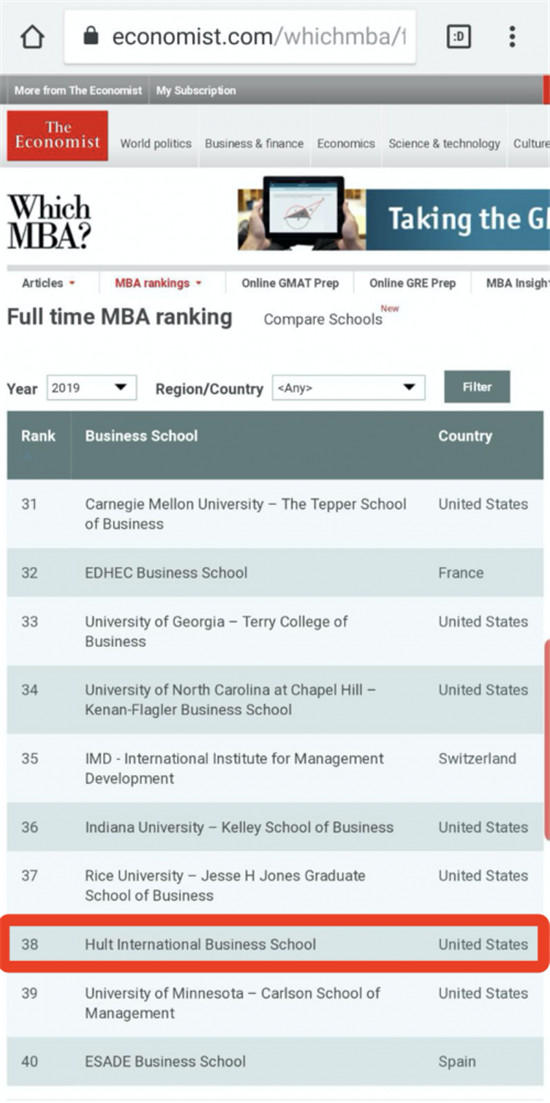The image size is (550, 1103).
Task: Go to the Business & finance section
Action: 254,144
